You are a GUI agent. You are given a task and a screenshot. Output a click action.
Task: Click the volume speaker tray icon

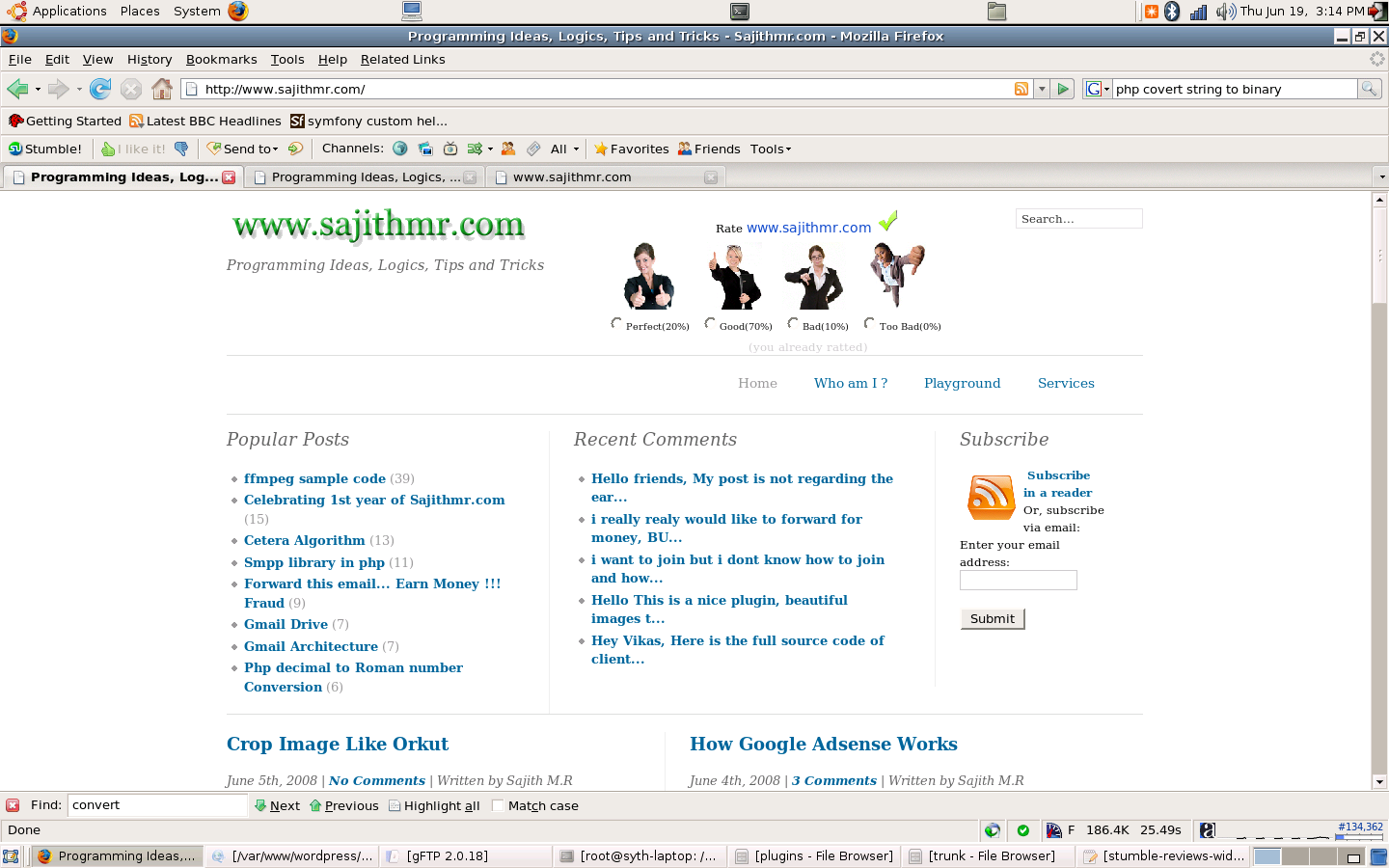pyautogui.click(x=1225, y=12)
